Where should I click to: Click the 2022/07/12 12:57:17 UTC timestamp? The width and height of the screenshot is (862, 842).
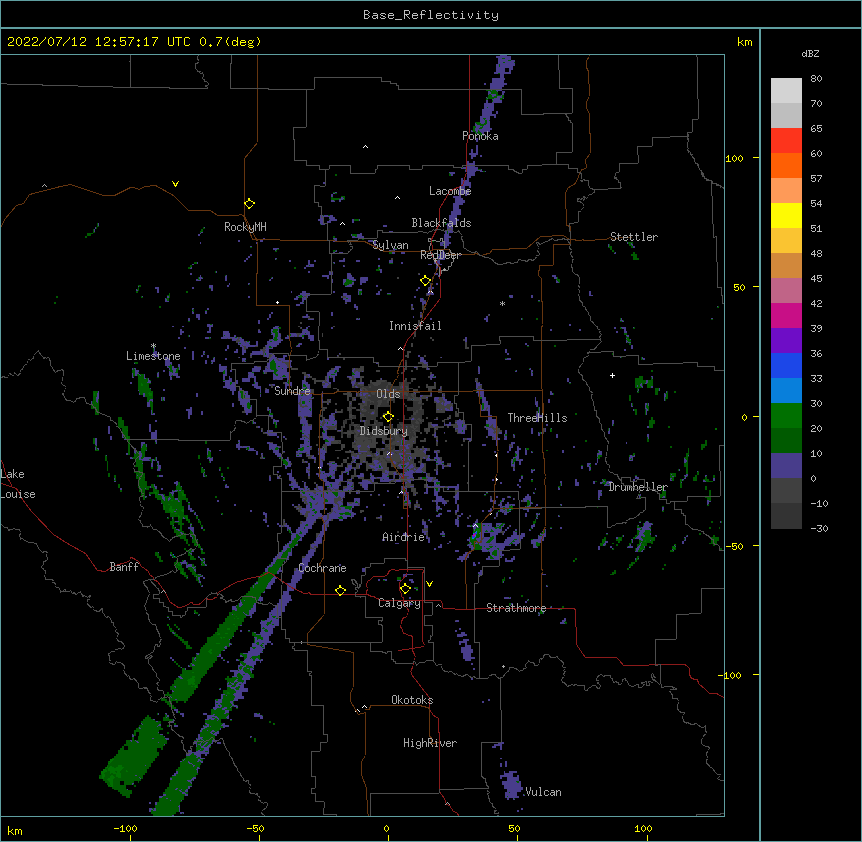coord(98,42)
